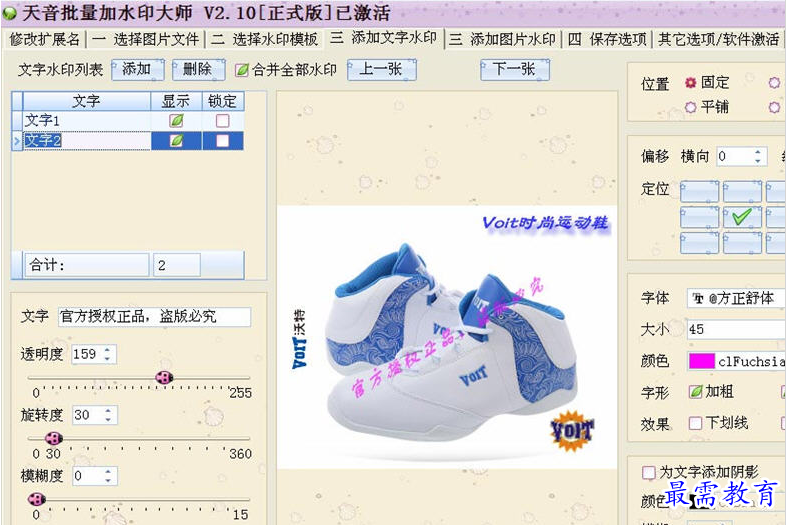The image size is (786, 525).
Task: Click the 透明度 slider ladybug handle
Action: [164, 377]
